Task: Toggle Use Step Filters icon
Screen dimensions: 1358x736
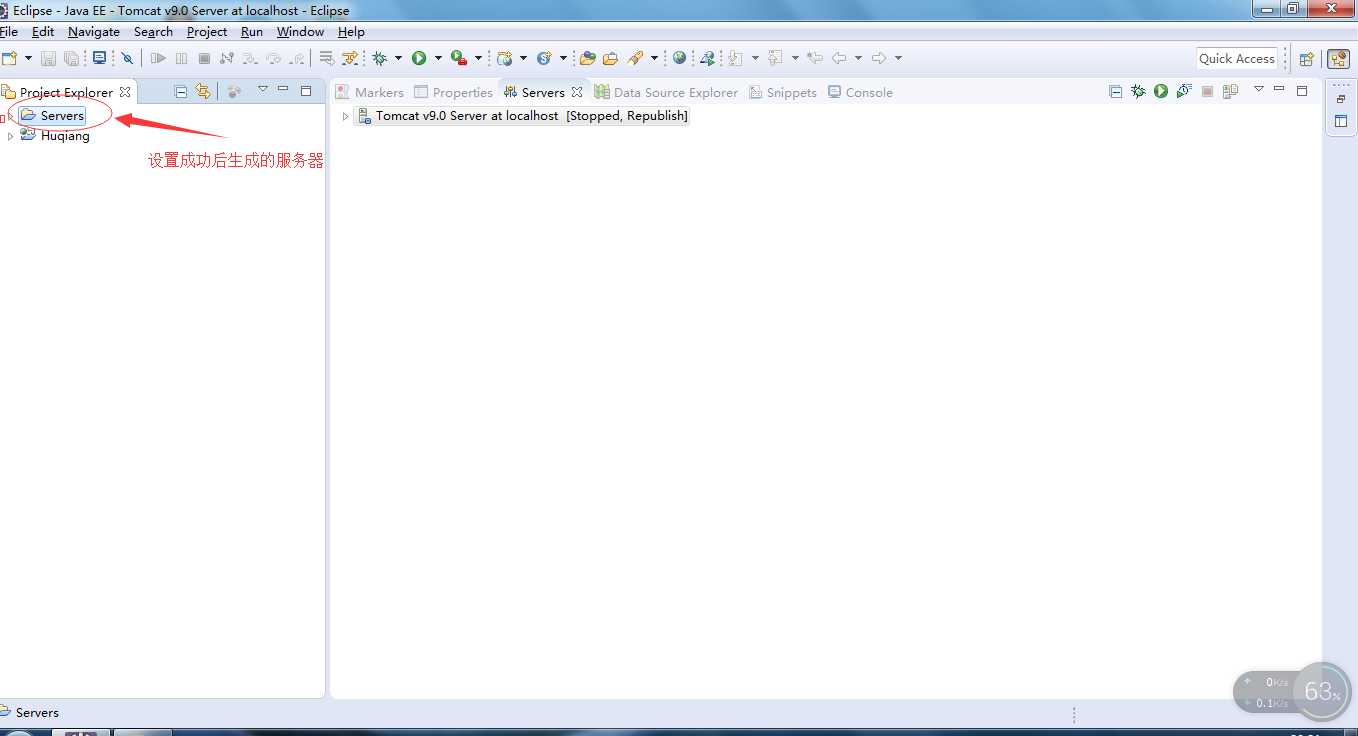Action: tap(350, 58)
